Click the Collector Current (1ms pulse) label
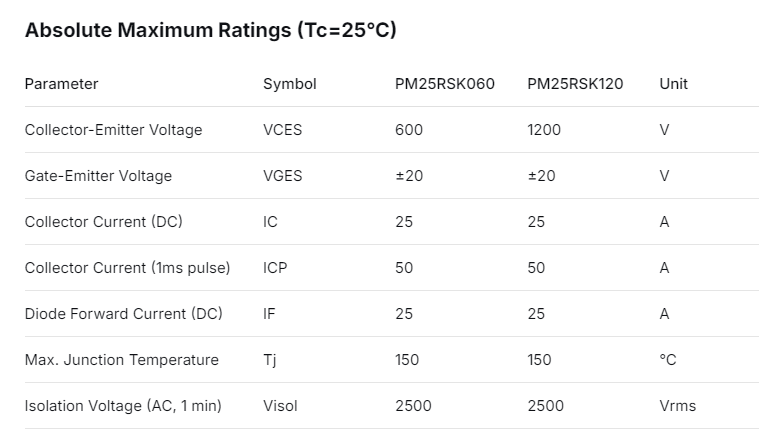Viewport: 767px width, 437px height. 127,268
